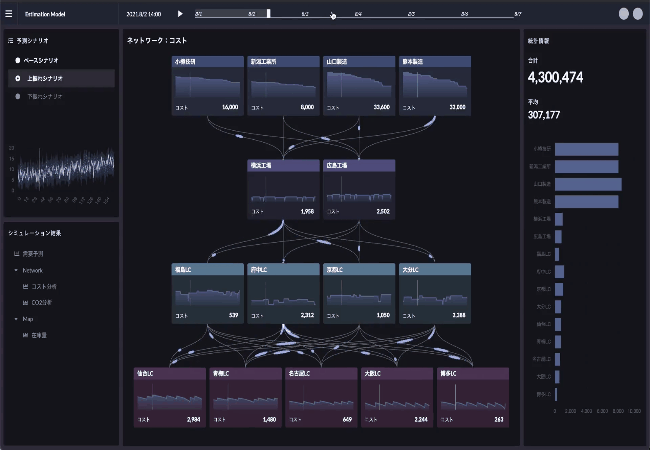The image size is (650, 450).
Task: Select the ベースシナリオ radio option
Action: tap(18, 60)
